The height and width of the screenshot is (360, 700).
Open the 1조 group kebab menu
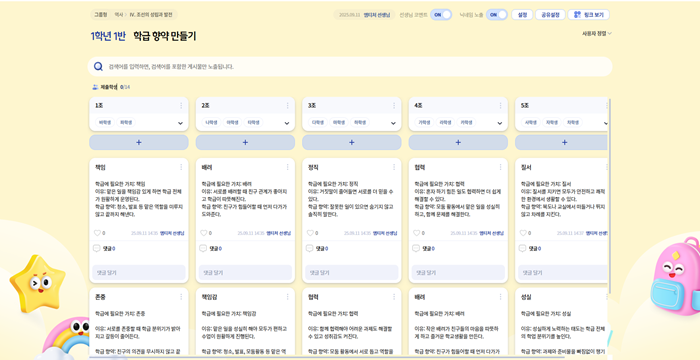[181, 106]
